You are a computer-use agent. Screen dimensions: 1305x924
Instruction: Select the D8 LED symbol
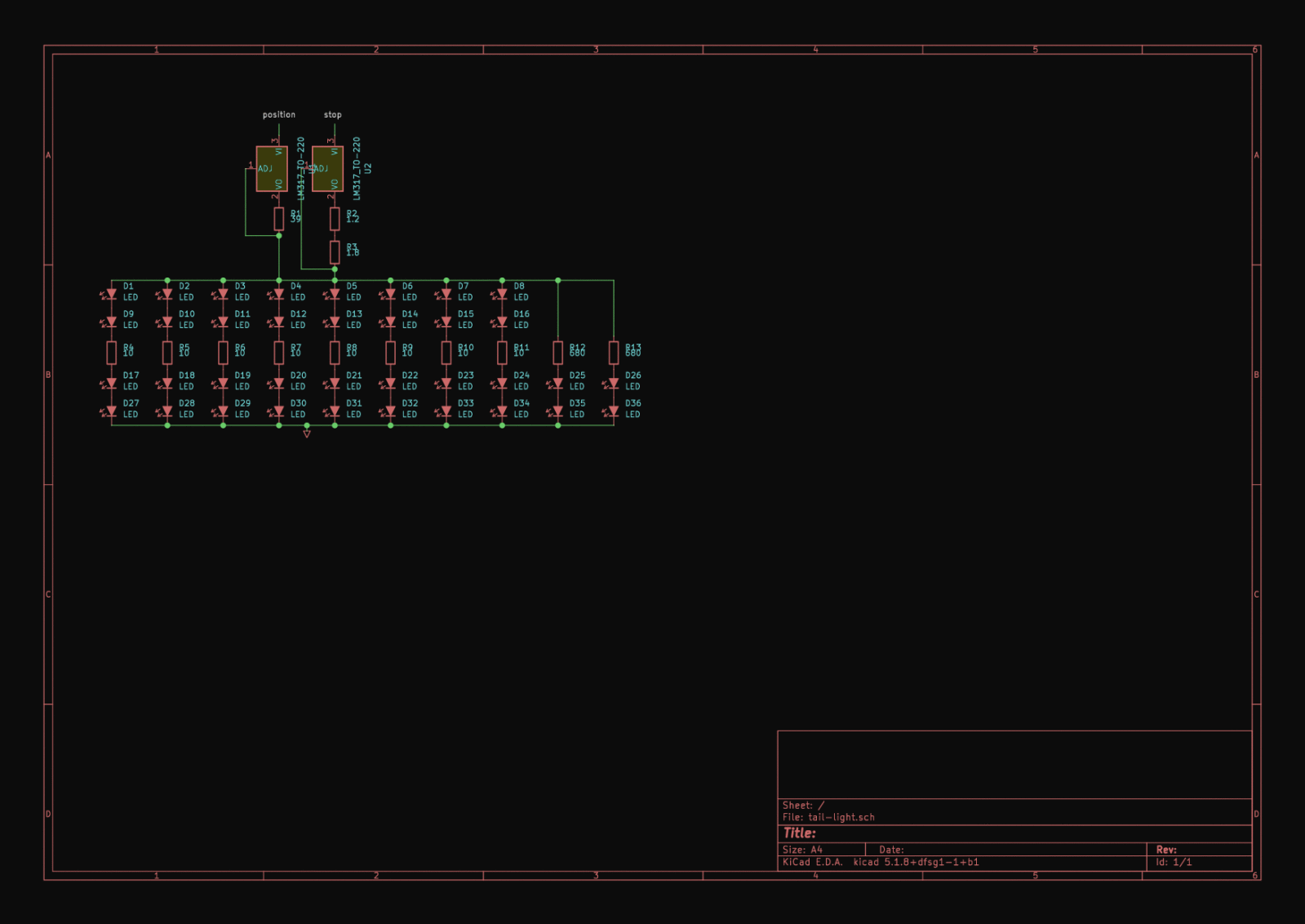click(x=502, y=293)
